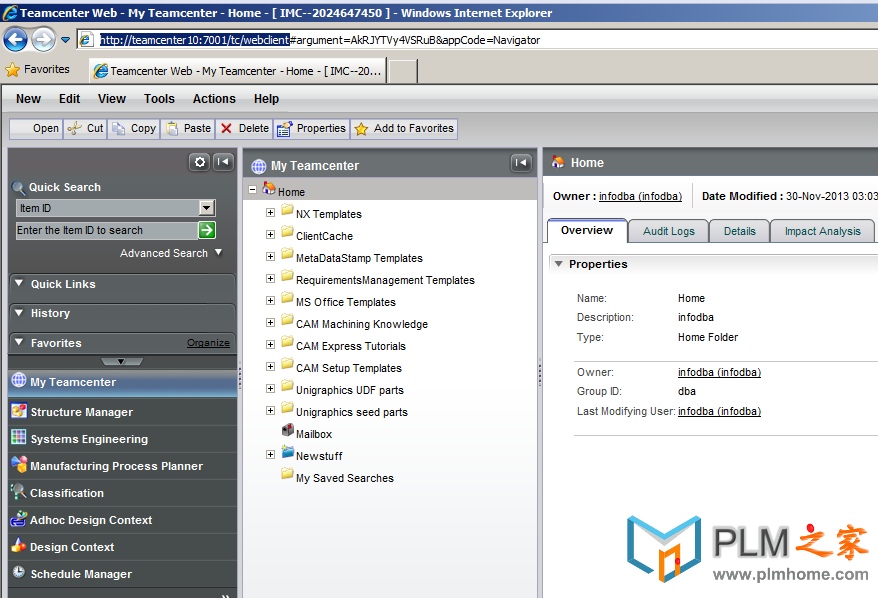Click the Cut scissors toolbar button
This screenshot has height=598, width=878.
pos(85,129)
